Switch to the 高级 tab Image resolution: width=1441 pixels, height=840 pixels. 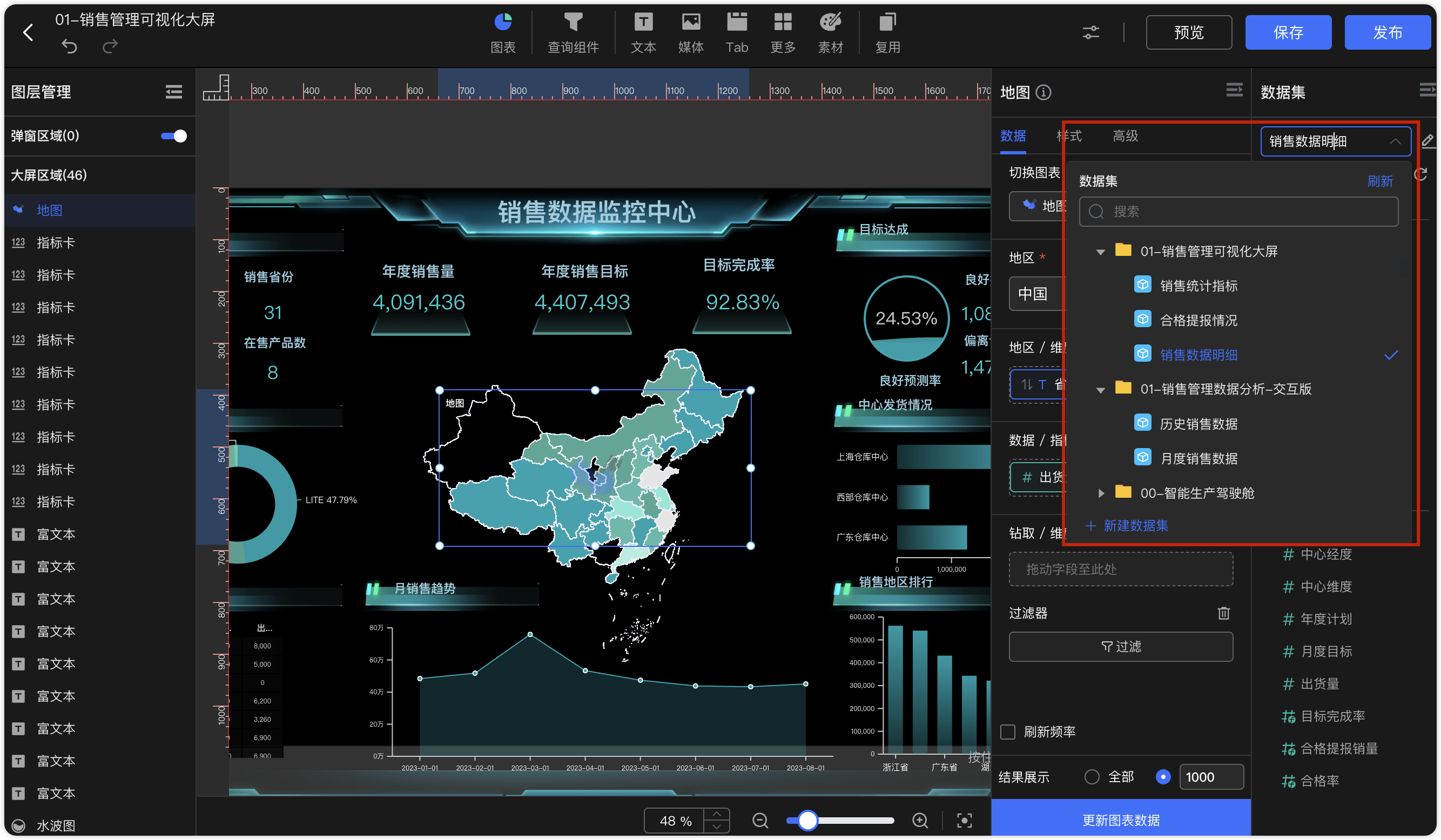pos(1125,136)
